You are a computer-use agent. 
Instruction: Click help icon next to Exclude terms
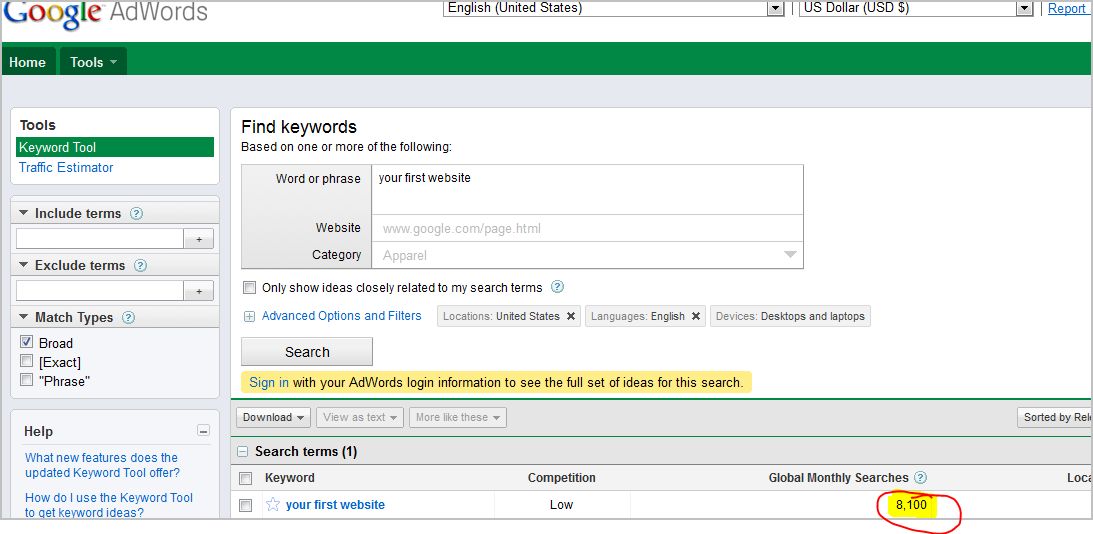(x=140, y=265)
